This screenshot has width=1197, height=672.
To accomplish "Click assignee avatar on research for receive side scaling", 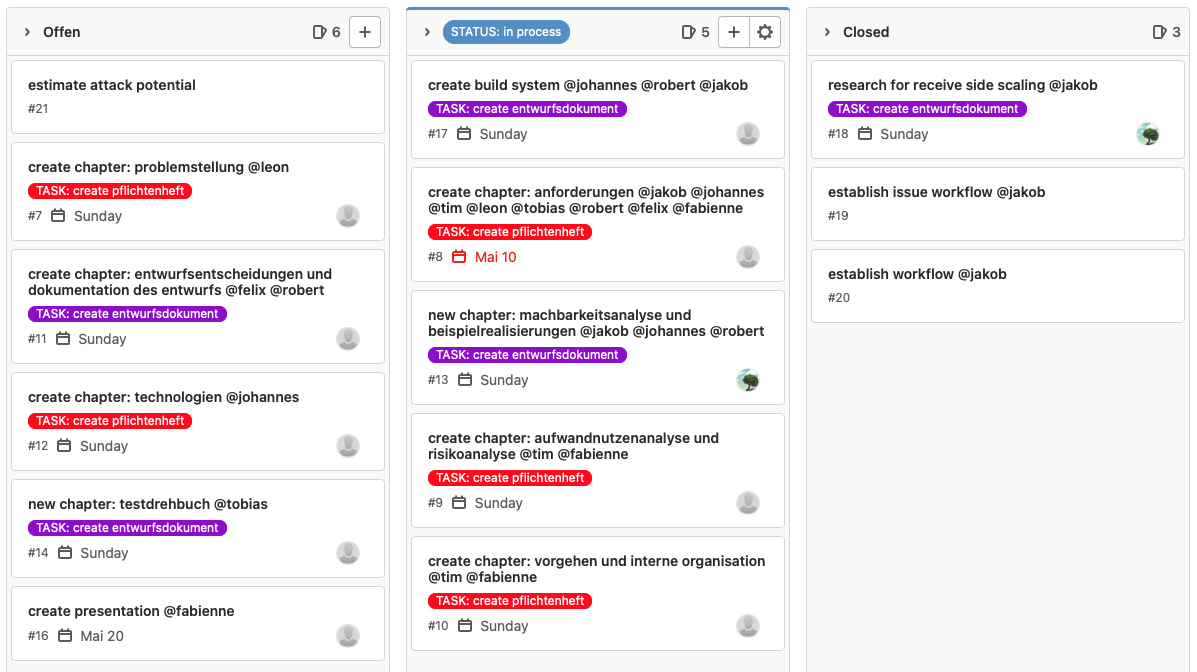I will [1148, 134].
